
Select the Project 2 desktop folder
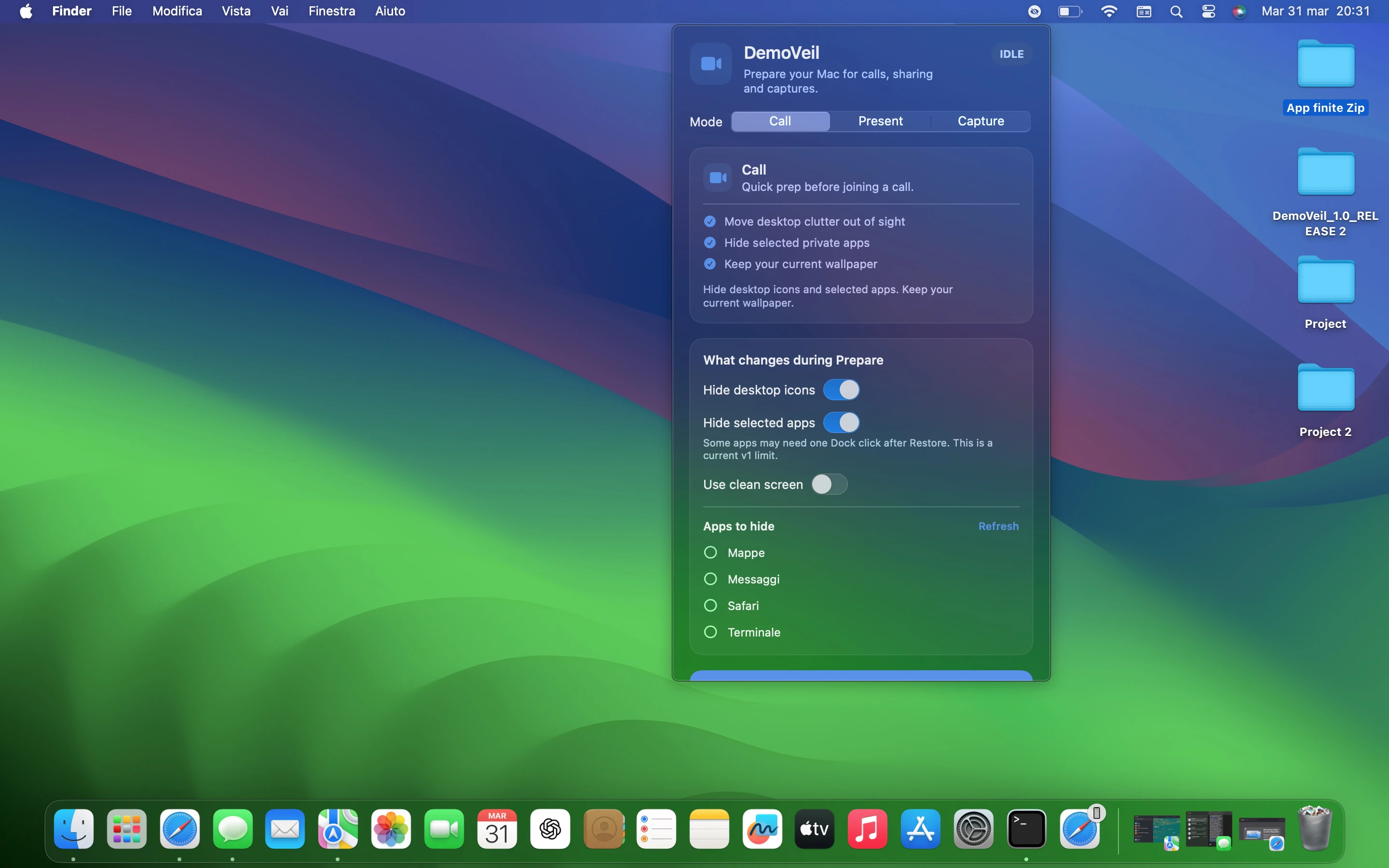1325,389
